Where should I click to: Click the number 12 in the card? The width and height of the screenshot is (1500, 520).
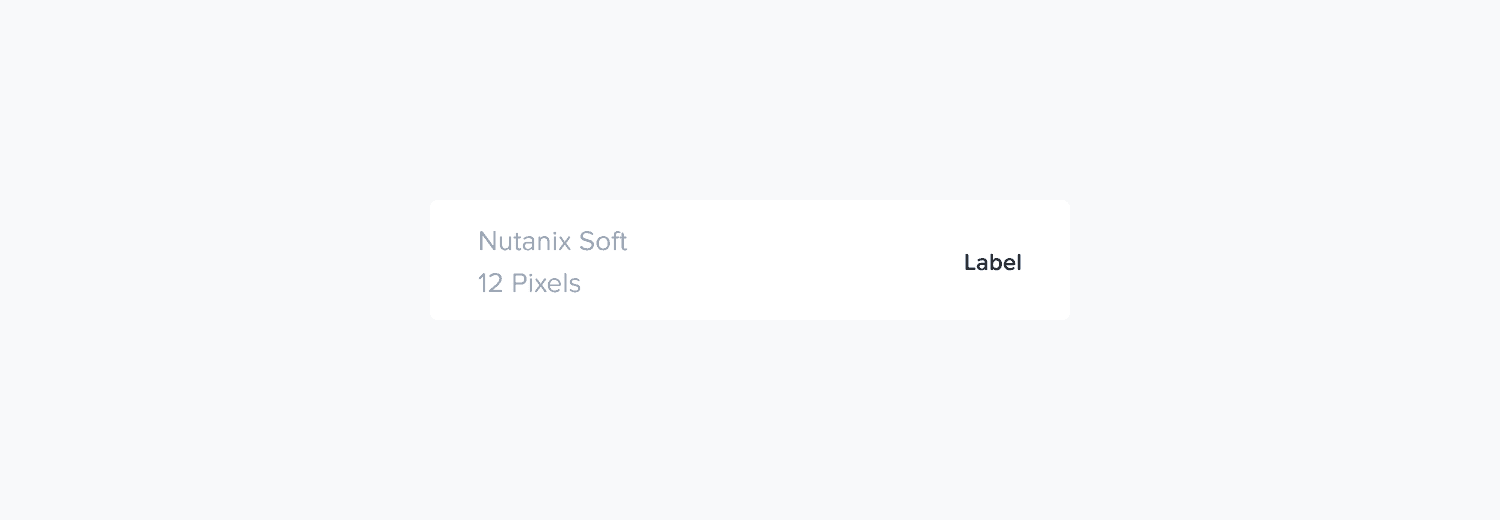[x=490, y=284]
